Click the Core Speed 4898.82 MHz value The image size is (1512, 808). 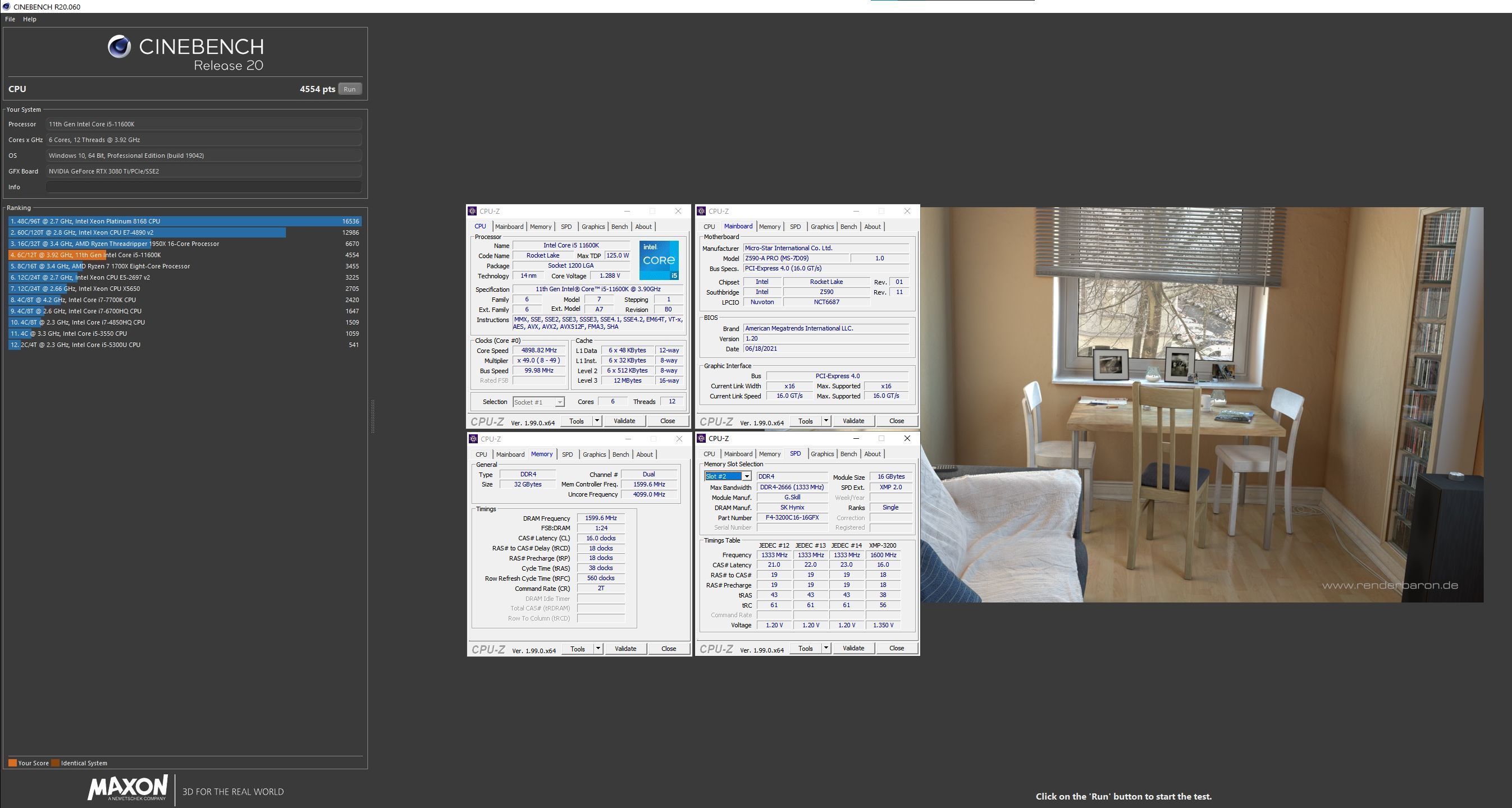(x=539, y=350)
